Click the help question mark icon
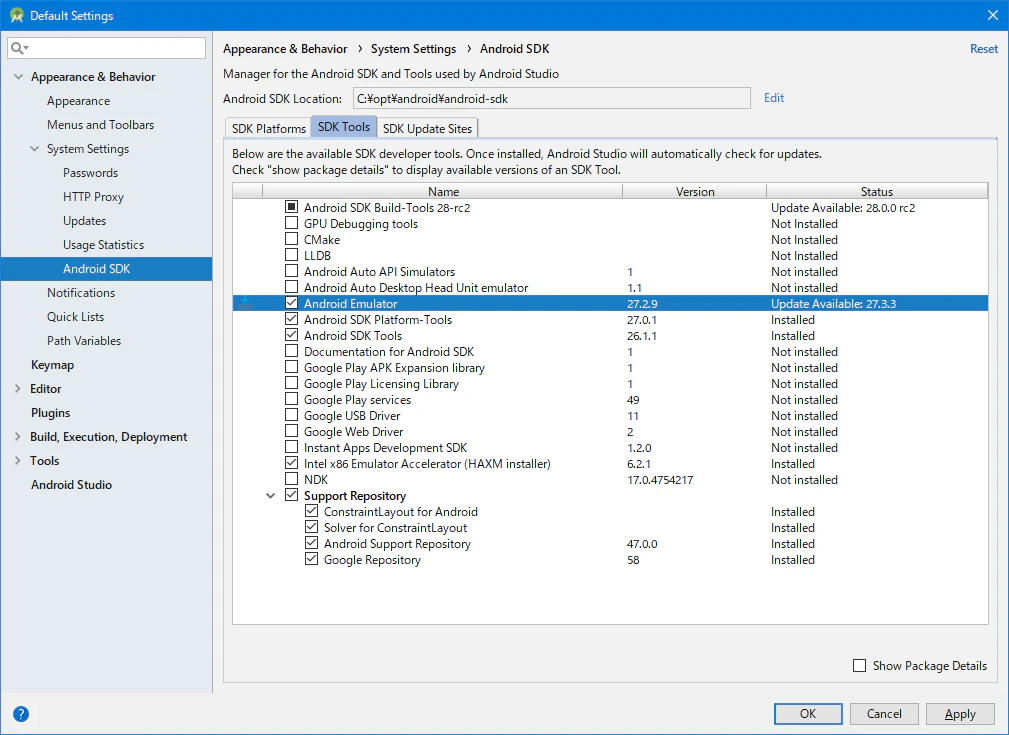The width and height of the screenshot is (1009, 735). [21, 714]
